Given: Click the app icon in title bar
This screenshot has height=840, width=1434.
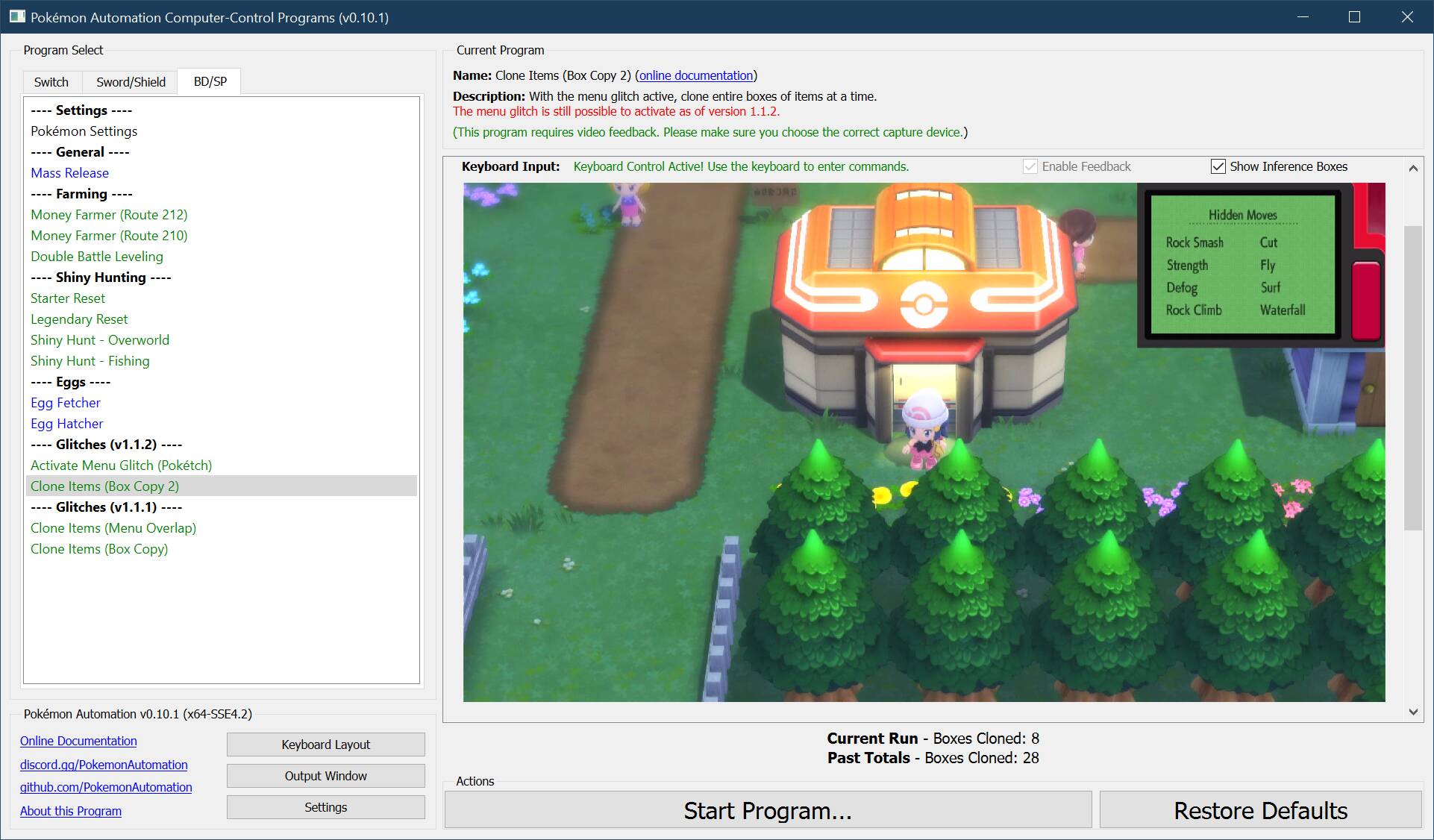Looking at the screenshot, I should (16, 16).
